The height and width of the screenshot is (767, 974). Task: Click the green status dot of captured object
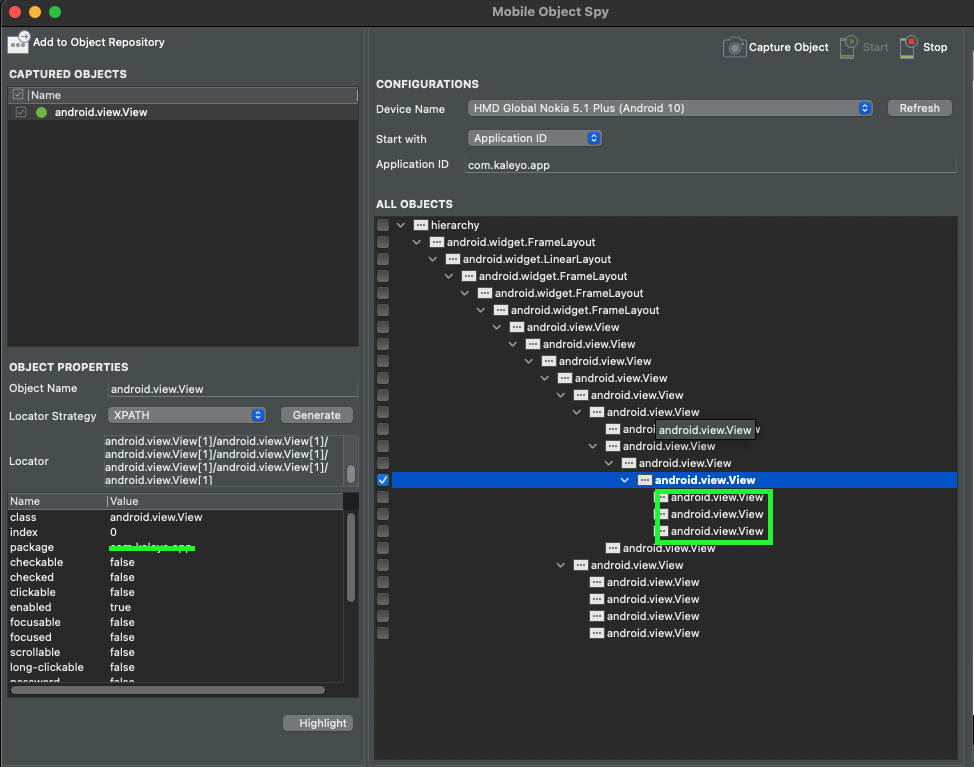(x=42, y=113)
